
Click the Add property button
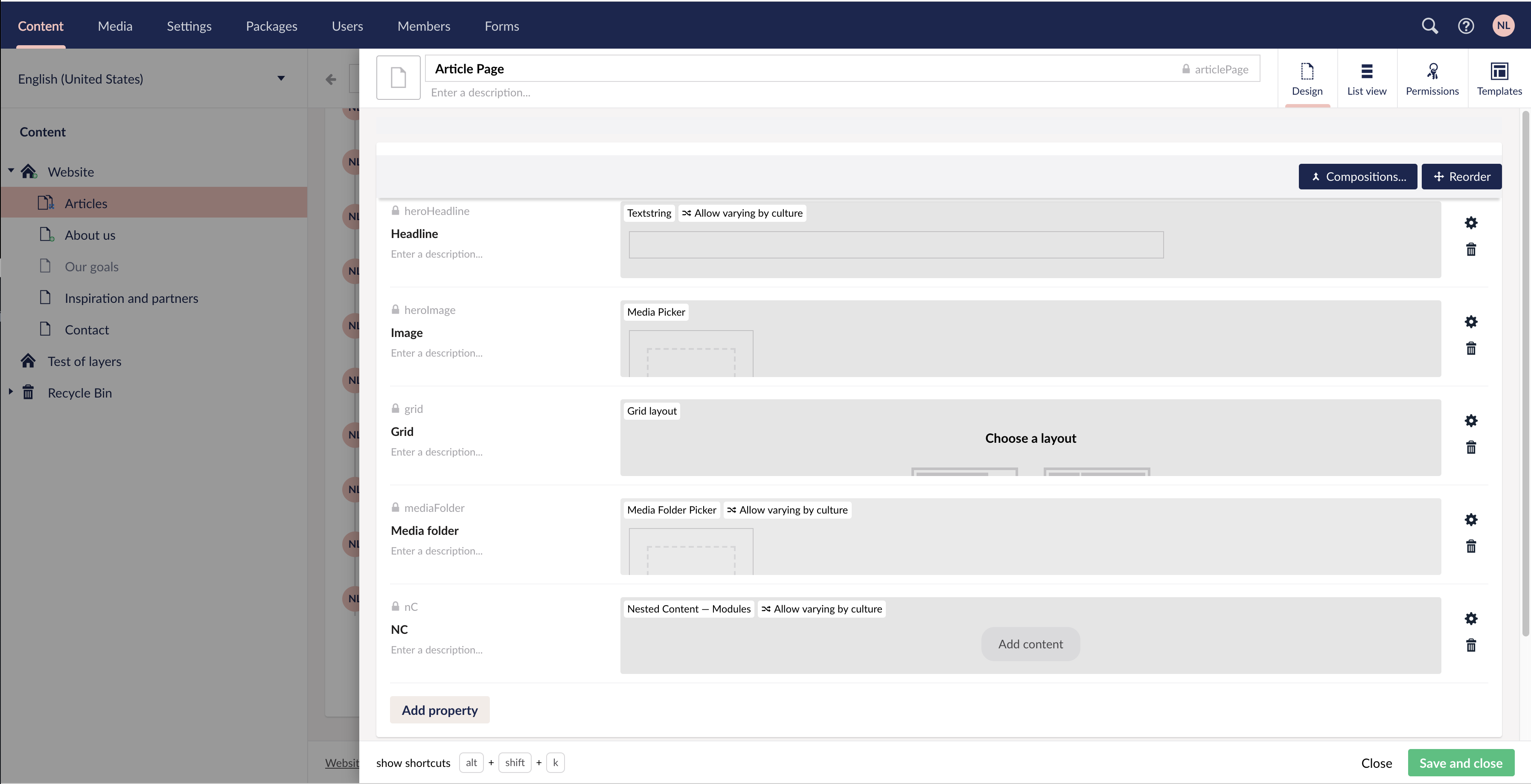pyautogui.click(x=439, y=710)
